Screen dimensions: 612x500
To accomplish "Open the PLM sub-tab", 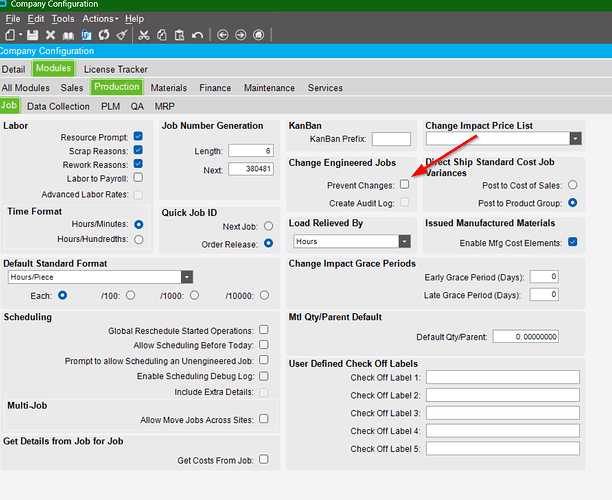I will pyautogui.click(x=110, y=107).
